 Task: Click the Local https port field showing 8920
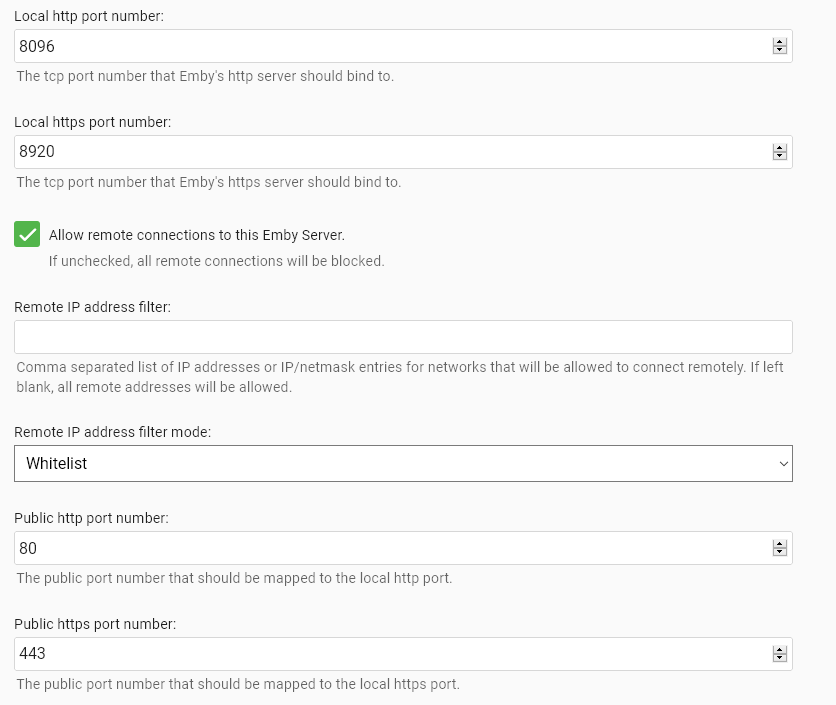tap(390, 152)
